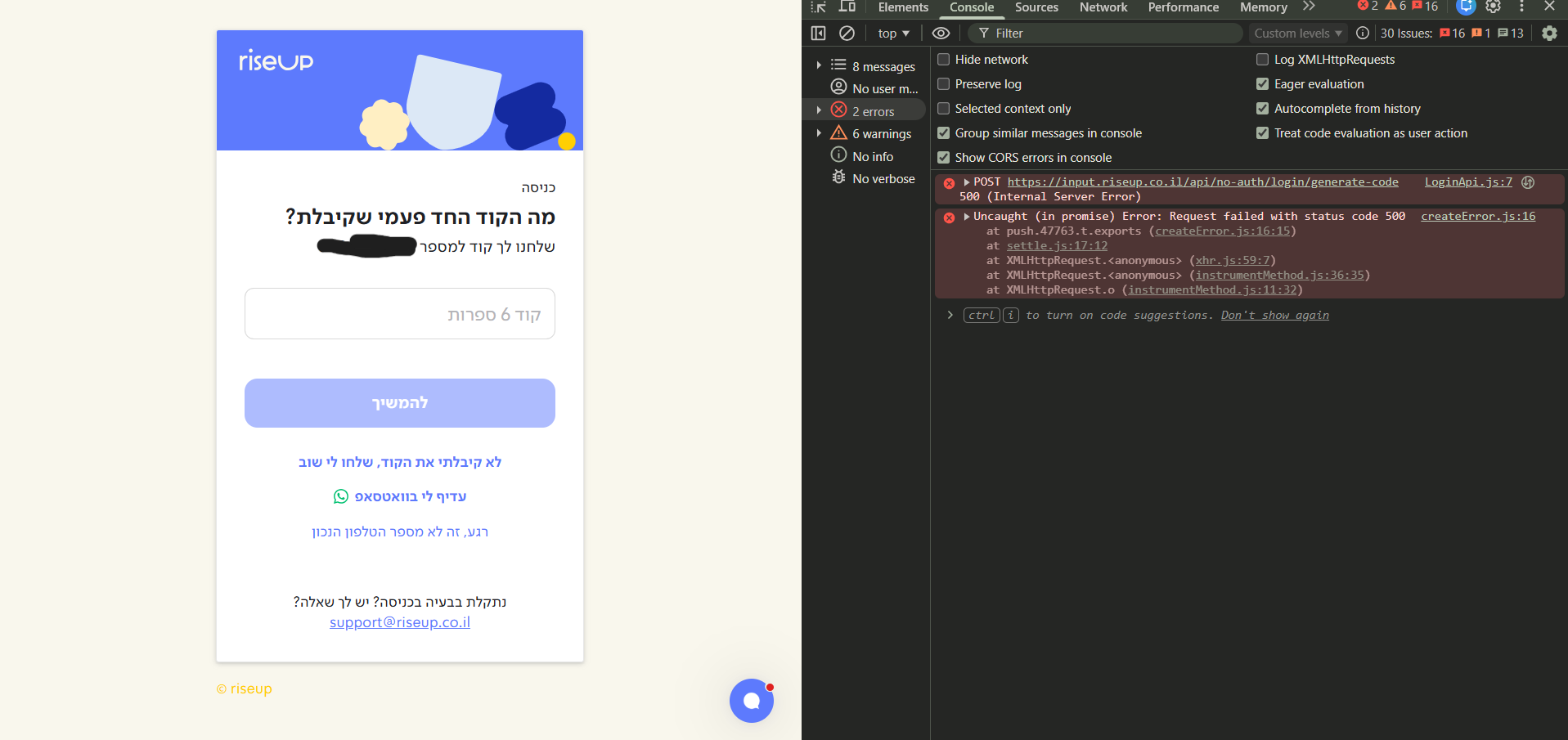The width and height of the screenshot is (1568, 740).
Task: Toggle the device toolbar icon
Action: (x=847, y=7)
